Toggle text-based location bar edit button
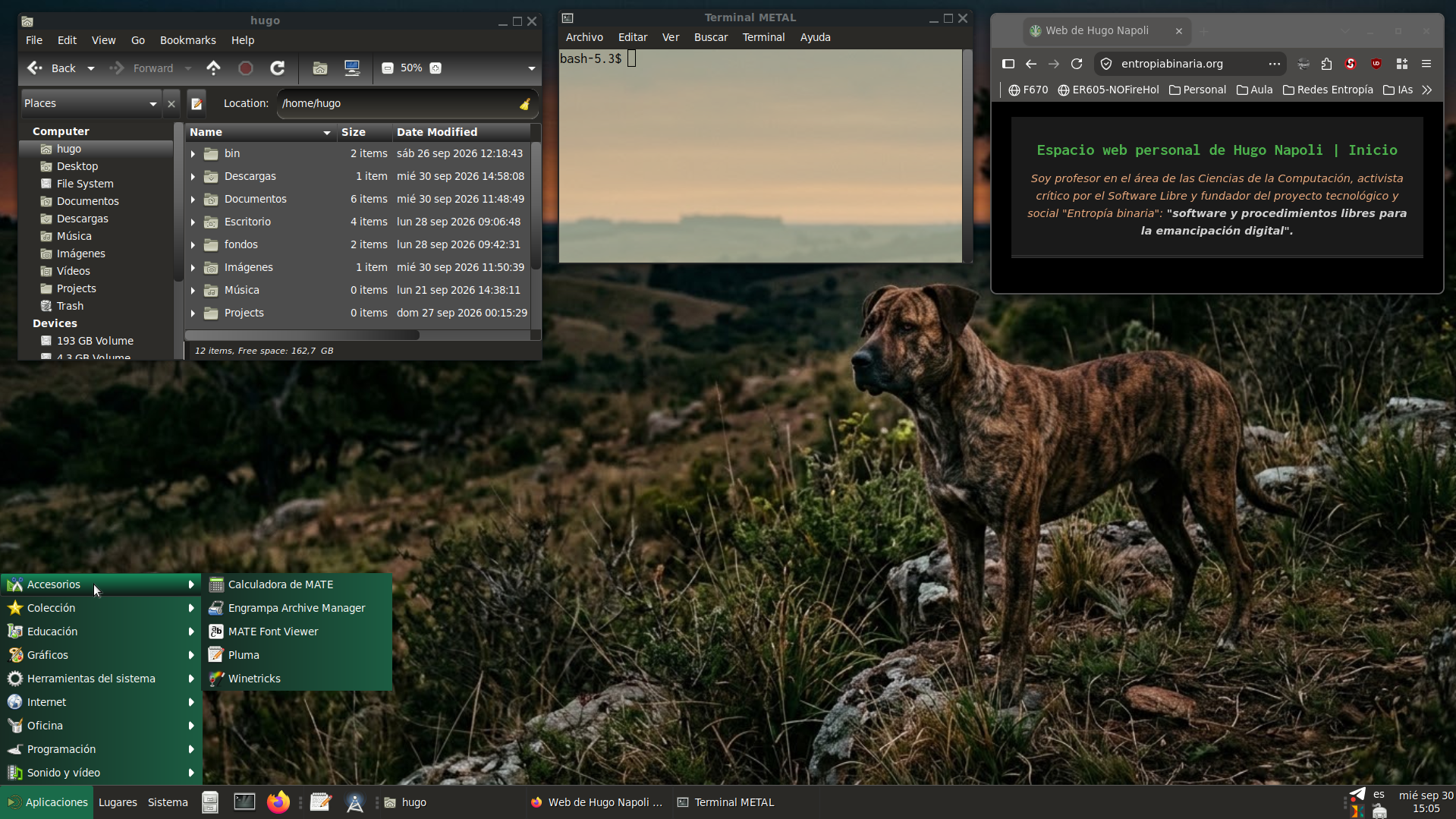This screenshot has height=819, width=1456. click(197, 103)
